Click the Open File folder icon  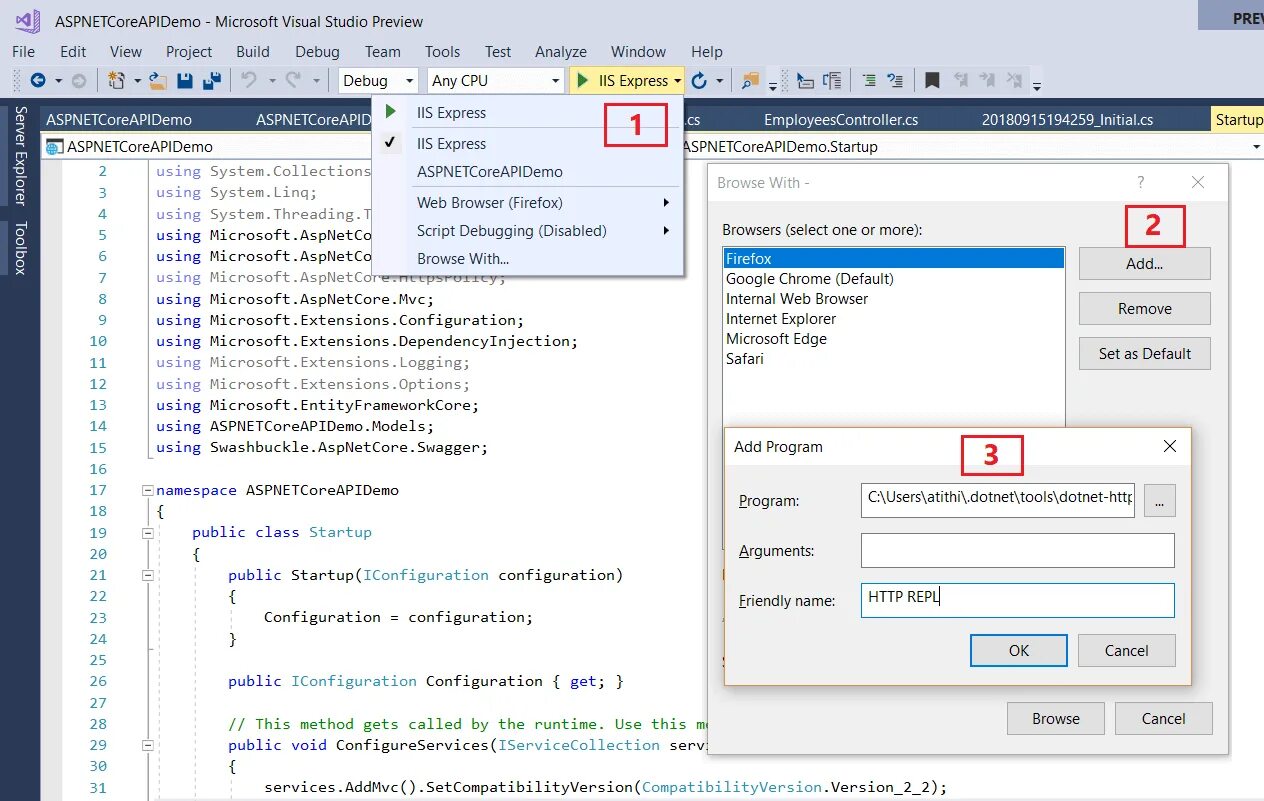click(x=158, y=81)
